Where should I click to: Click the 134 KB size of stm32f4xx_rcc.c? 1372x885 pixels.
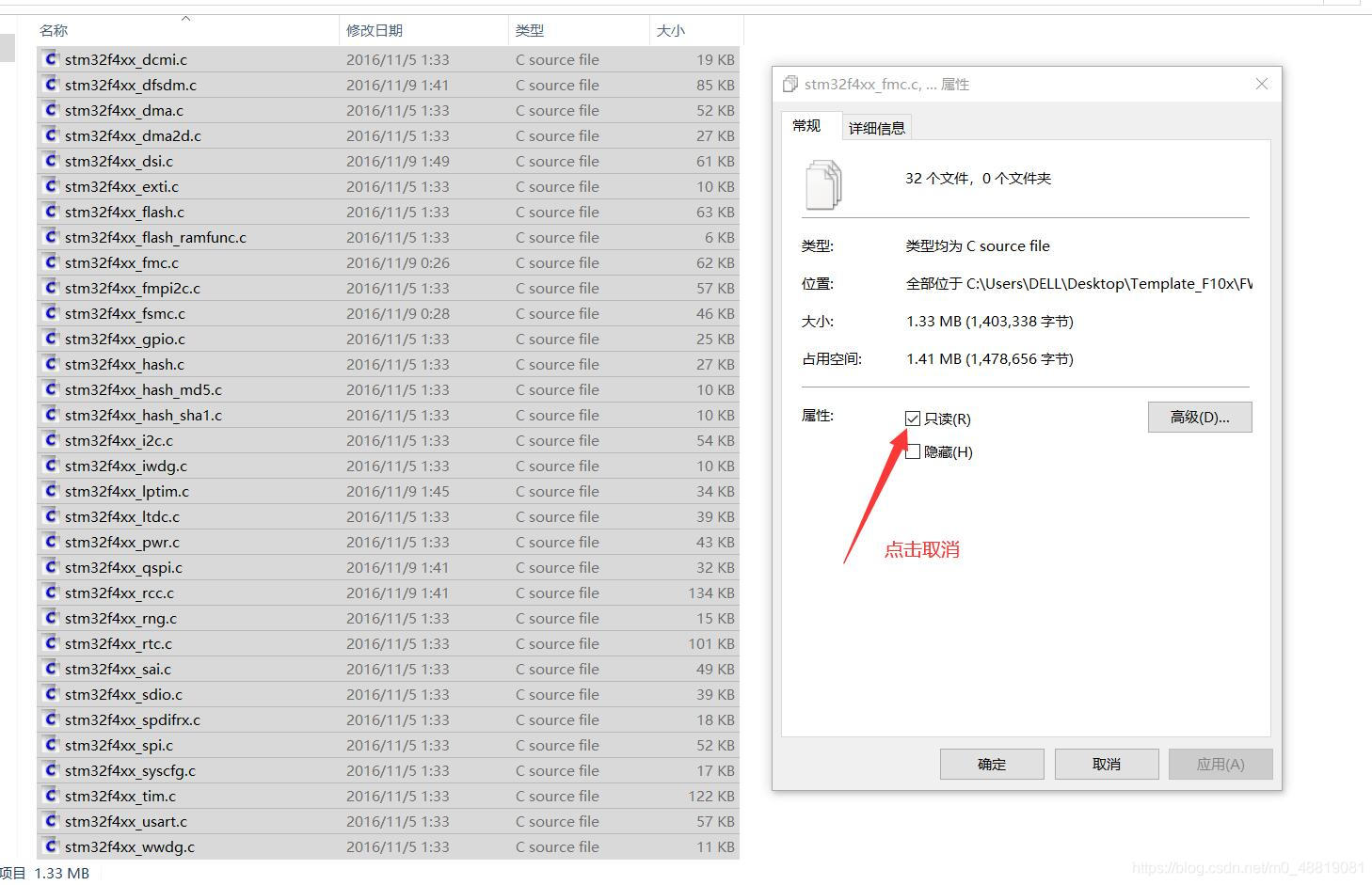click(x=711, y=593)
